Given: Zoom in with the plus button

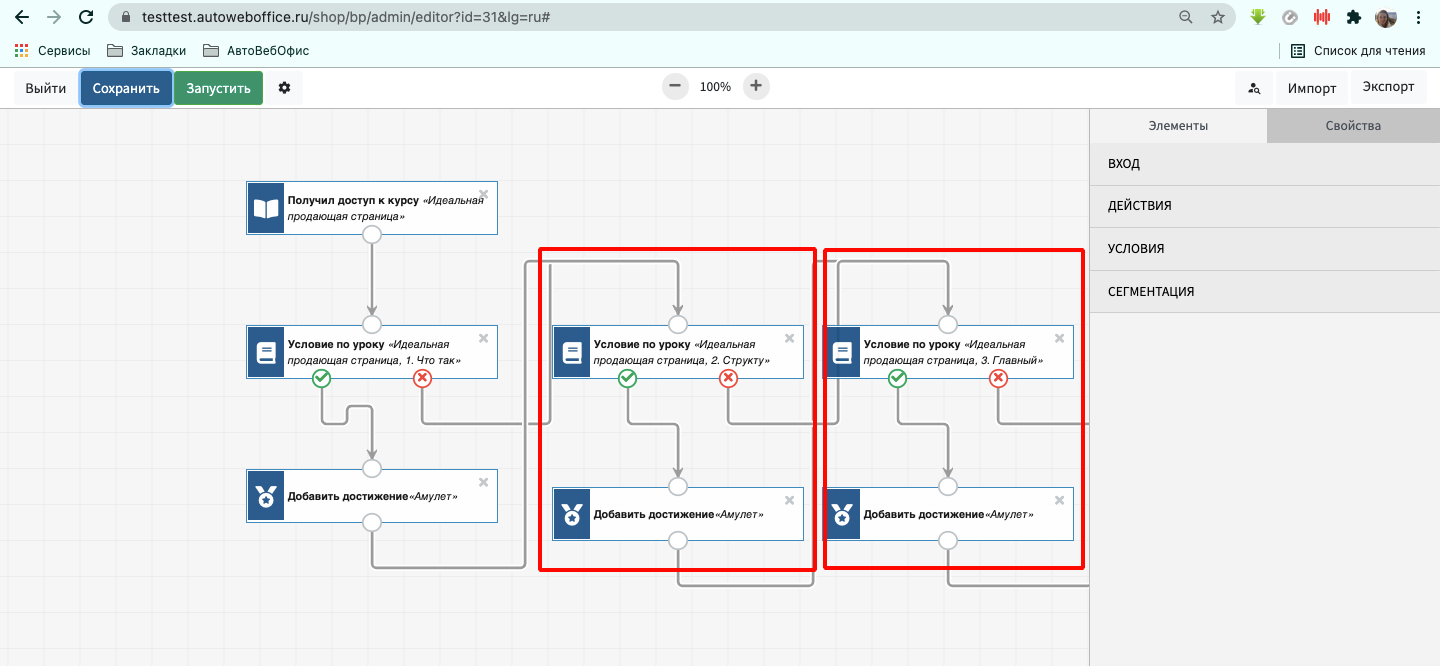Looking at the screenshot, I should [756, 86].
